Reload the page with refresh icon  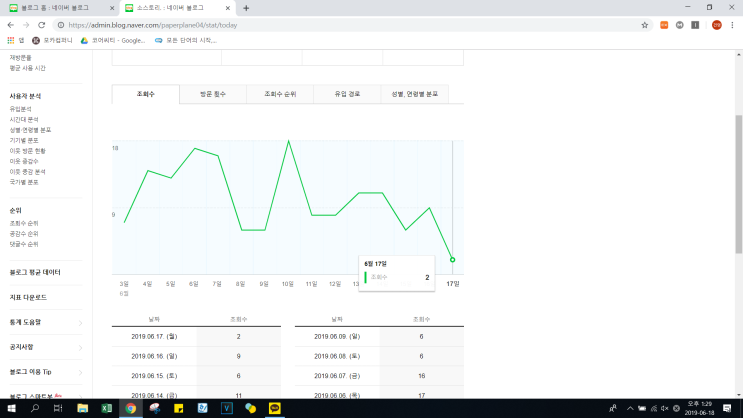pos(42,25)
